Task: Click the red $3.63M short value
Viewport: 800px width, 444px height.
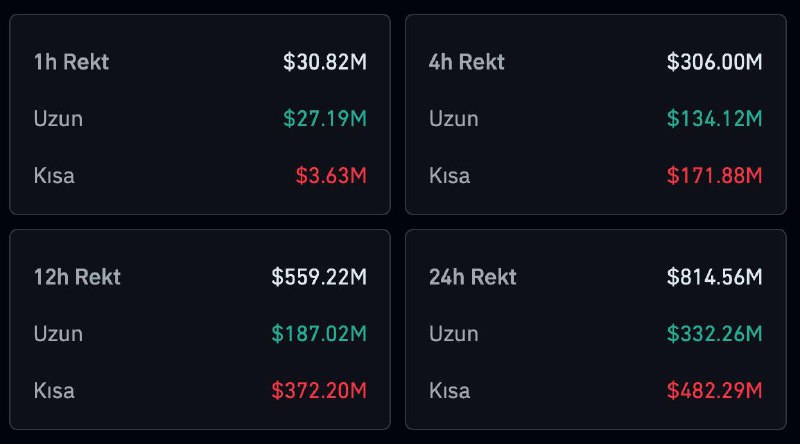Action: coord(331,176)
